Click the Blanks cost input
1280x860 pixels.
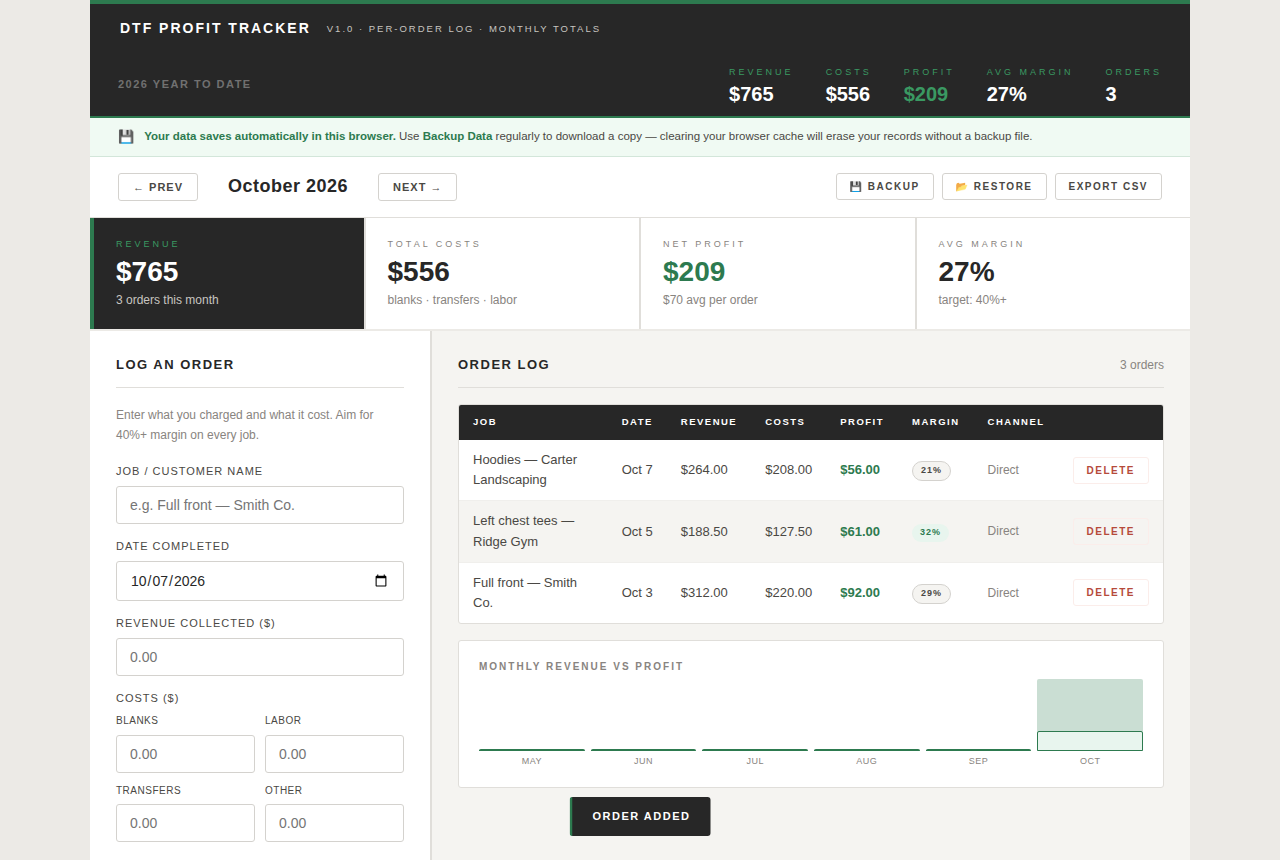click(x=185, y=754)
